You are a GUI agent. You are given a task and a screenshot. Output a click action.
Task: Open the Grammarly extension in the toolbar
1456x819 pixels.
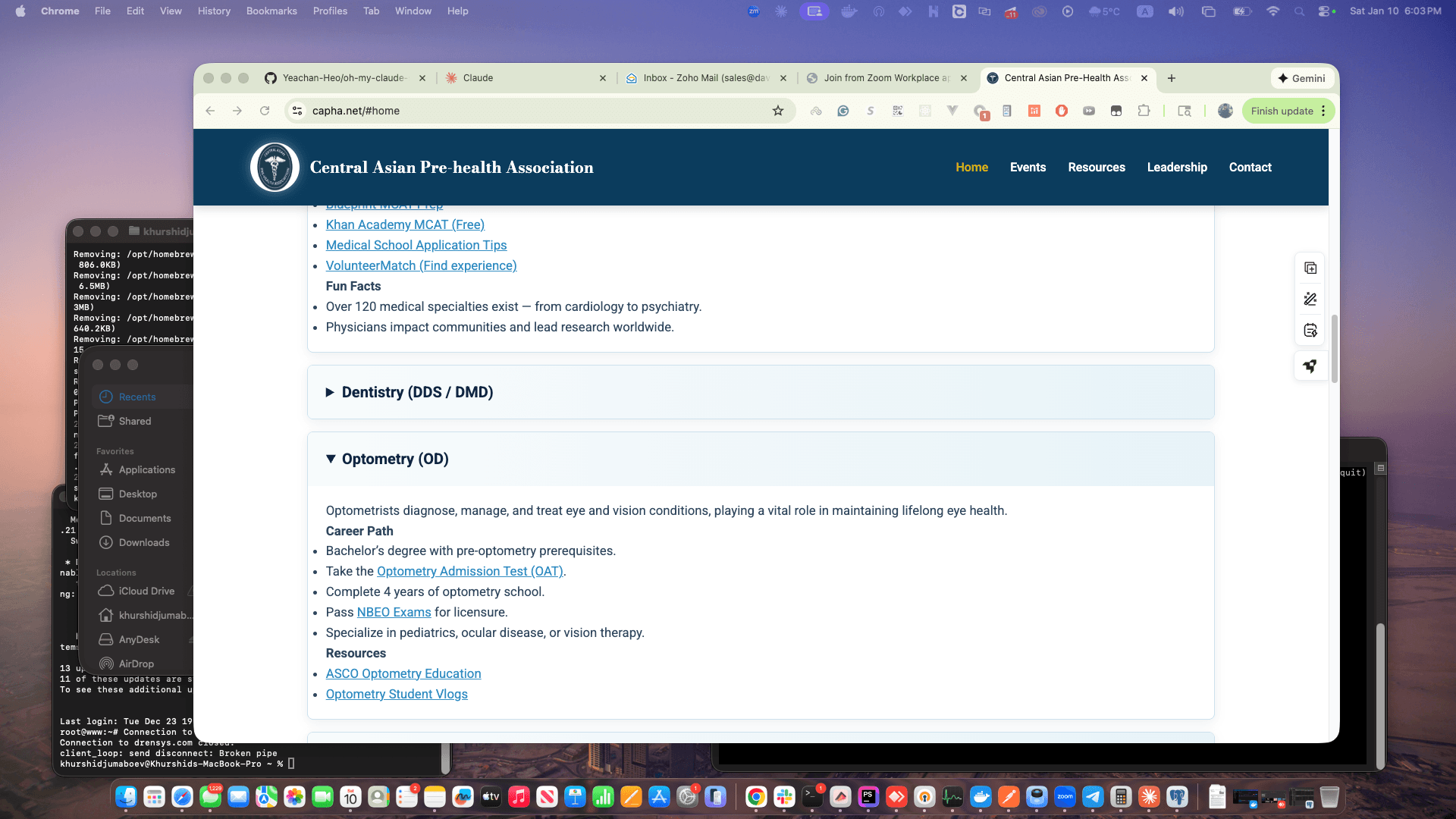(843, 111)
